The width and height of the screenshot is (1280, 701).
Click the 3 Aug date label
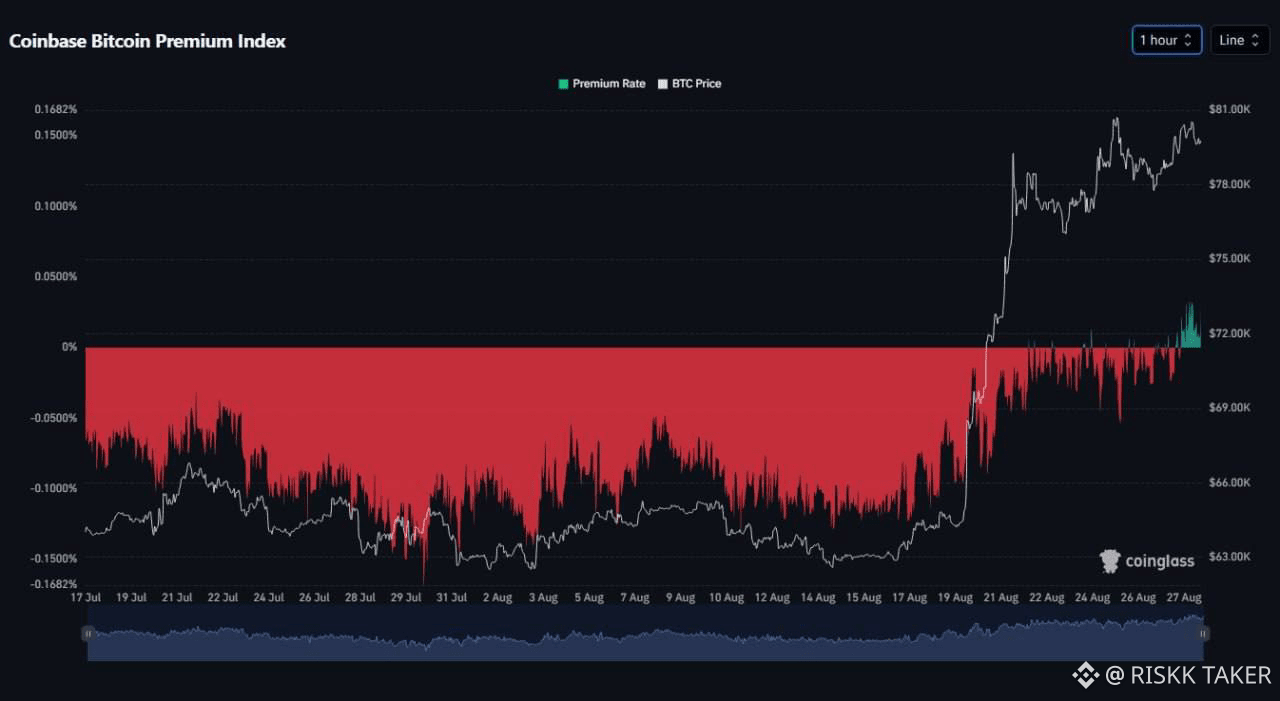(x=543, y=598)
